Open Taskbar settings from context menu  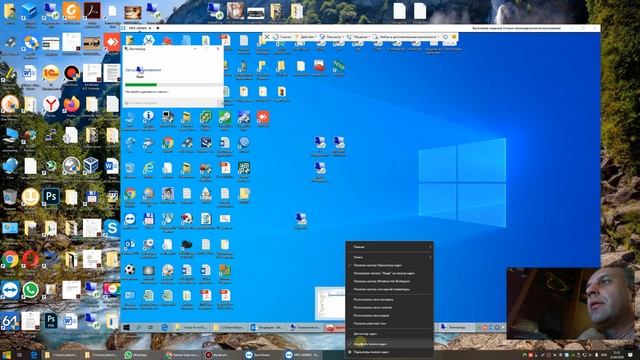point(389,352)
